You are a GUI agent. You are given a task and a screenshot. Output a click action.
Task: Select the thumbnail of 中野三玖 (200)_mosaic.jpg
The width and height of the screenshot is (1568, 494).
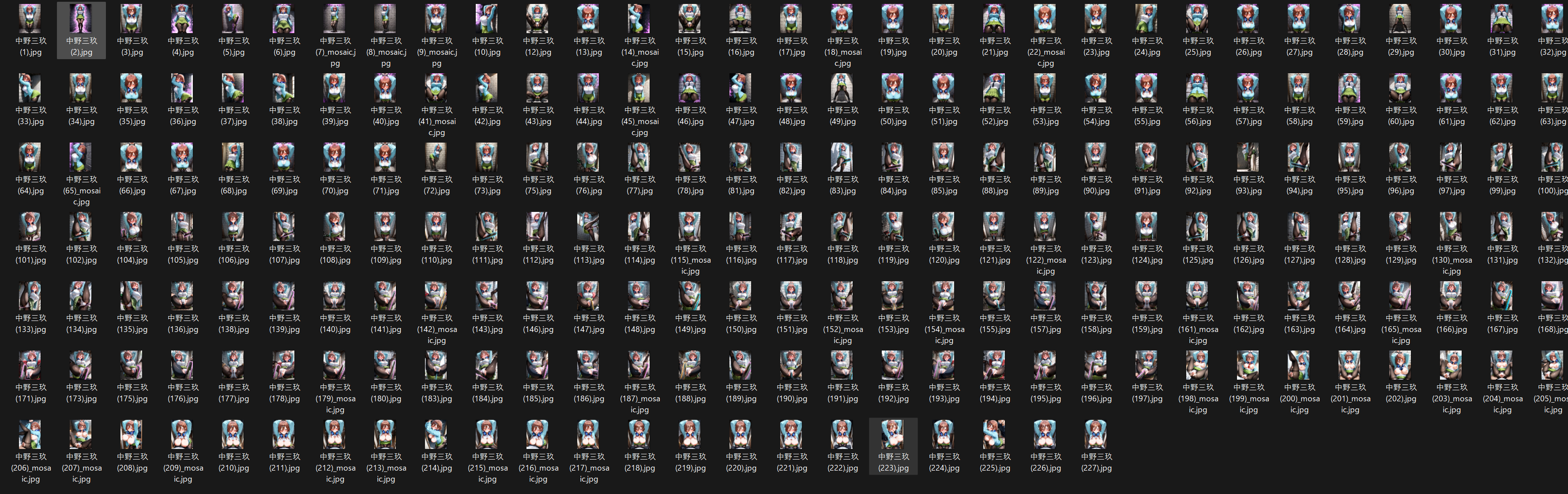click(1299, 366)
